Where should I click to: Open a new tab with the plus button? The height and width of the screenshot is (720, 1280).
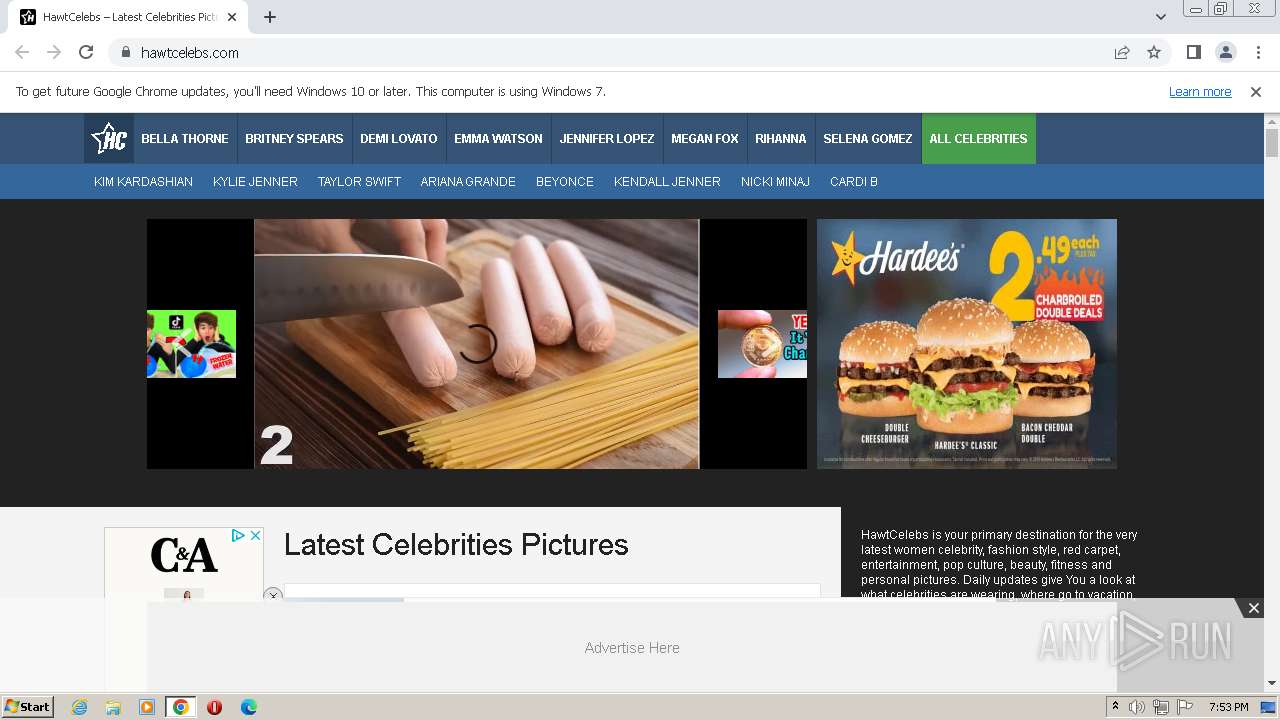270,17
